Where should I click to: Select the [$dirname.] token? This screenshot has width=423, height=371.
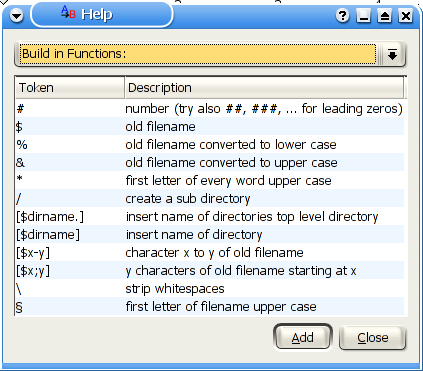click(x=50, y=217)
